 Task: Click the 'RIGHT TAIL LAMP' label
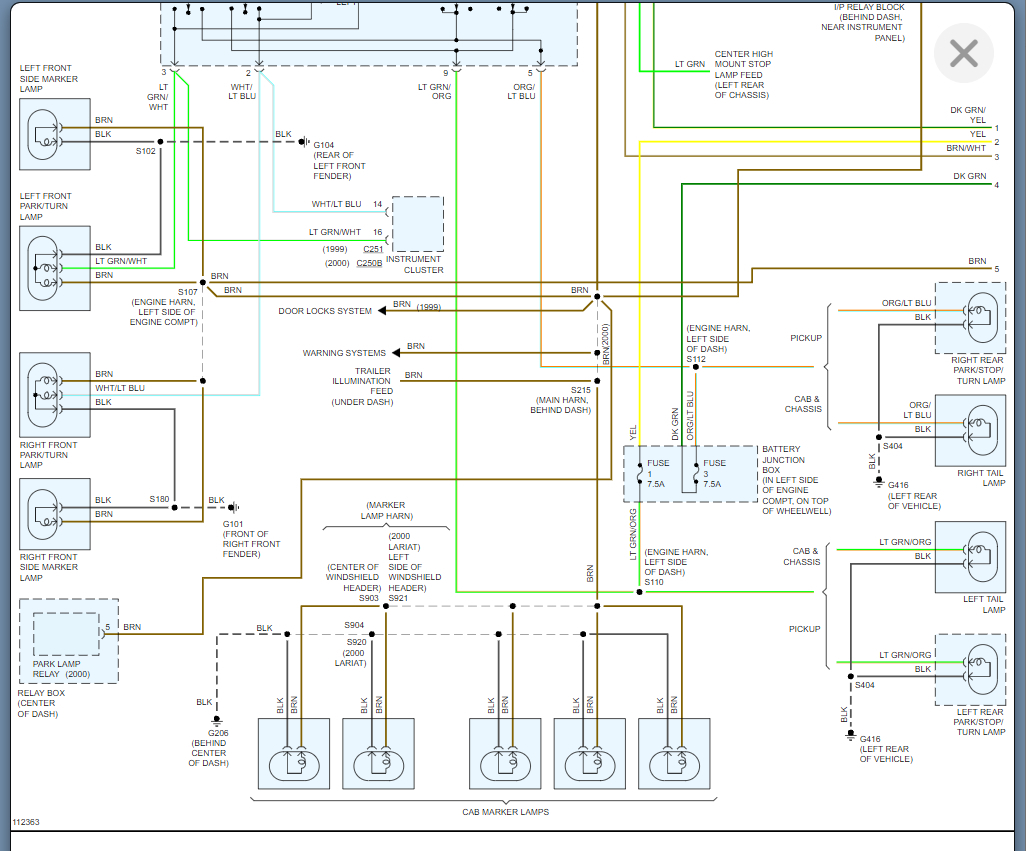(981, 478)
